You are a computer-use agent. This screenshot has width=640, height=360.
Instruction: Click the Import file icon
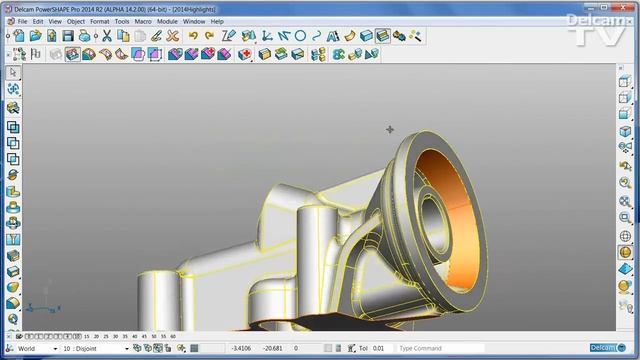point(52,36)
